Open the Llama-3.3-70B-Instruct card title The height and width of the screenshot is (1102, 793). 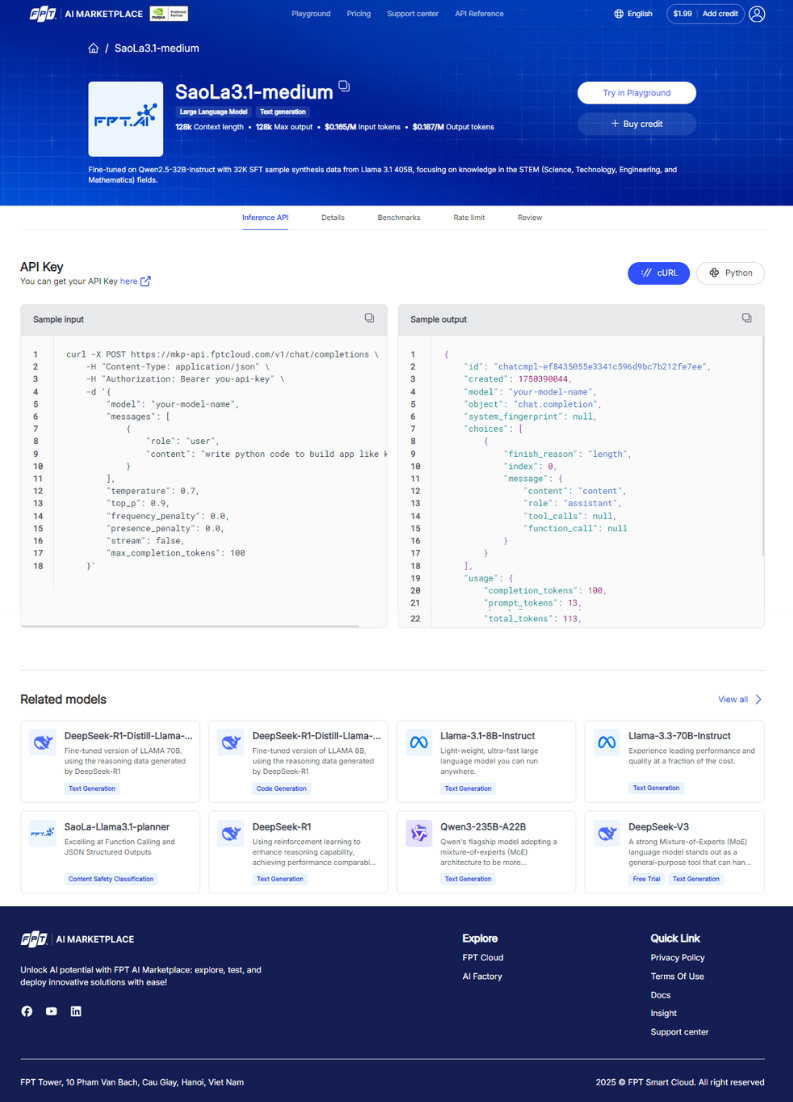click(x=679, y=736)
